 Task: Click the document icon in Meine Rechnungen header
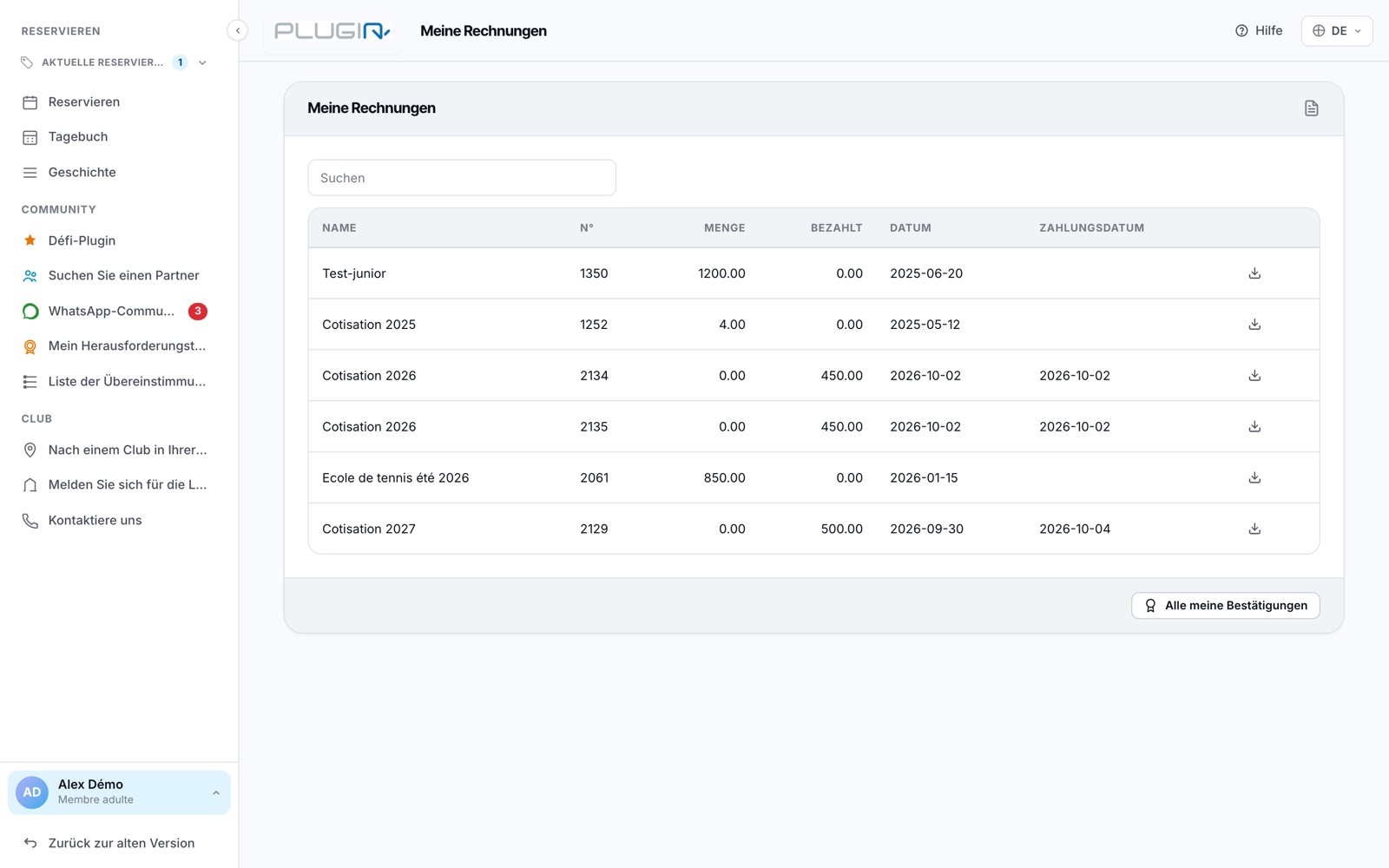click(1311, 108)
